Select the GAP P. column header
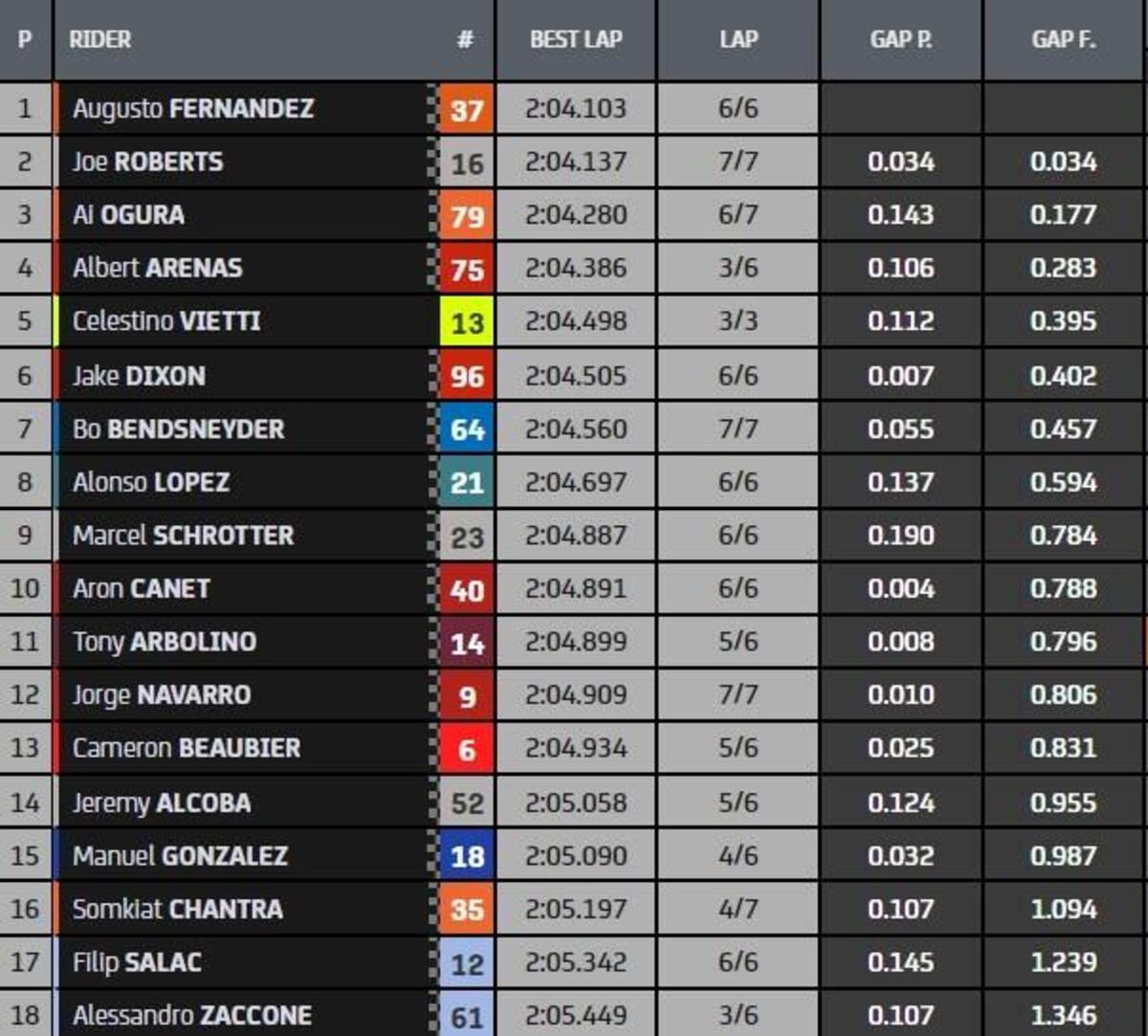The width and height of the screenshot is (1148, 1036). 901,39
